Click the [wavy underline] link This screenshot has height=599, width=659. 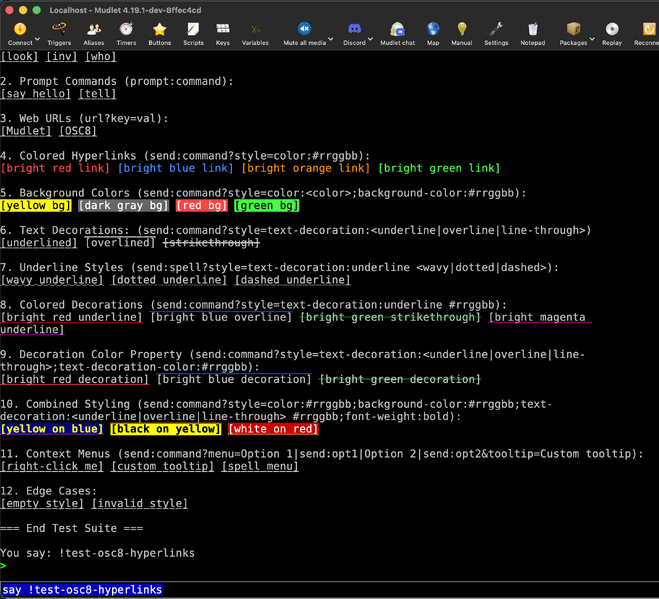[x=52, y=280]
